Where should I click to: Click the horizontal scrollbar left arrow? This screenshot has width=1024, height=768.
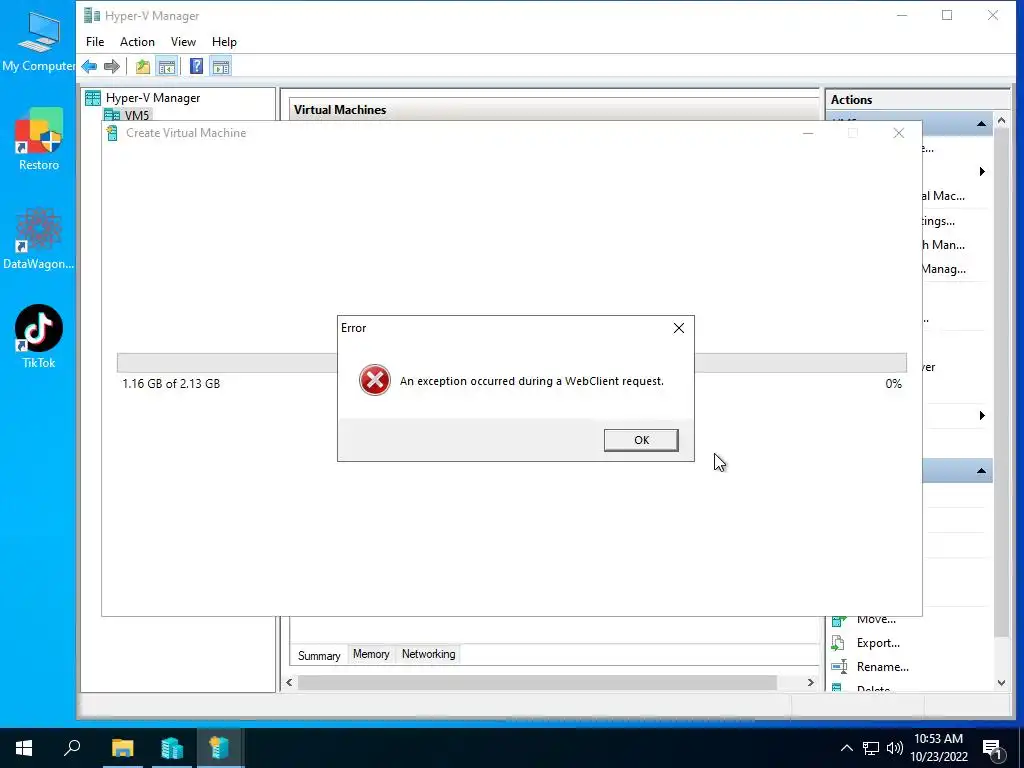pos(289,682)
